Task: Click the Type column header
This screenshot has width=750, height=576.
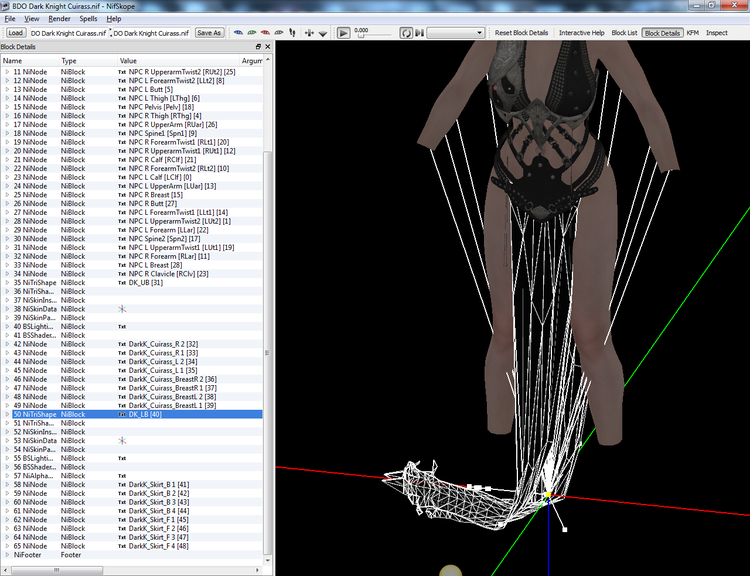Action: click(x=88, y=61)
